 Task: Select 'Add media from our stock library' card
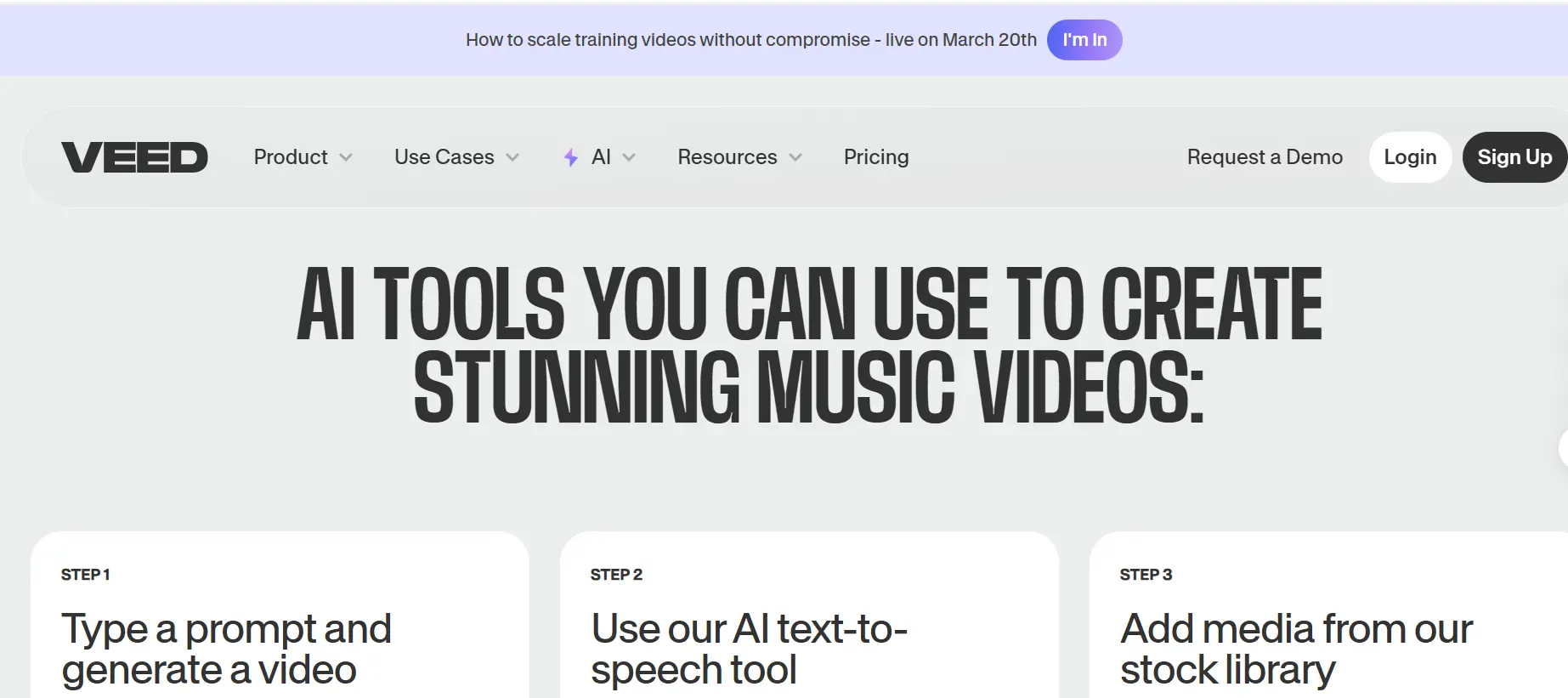pos(1329,616)
